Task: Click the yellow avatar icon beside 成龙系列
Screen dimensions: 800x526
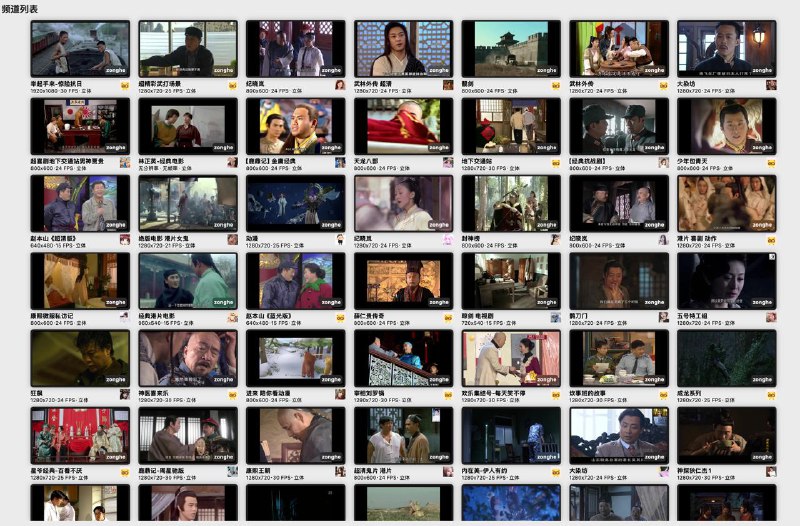Action: coord(771,394)
